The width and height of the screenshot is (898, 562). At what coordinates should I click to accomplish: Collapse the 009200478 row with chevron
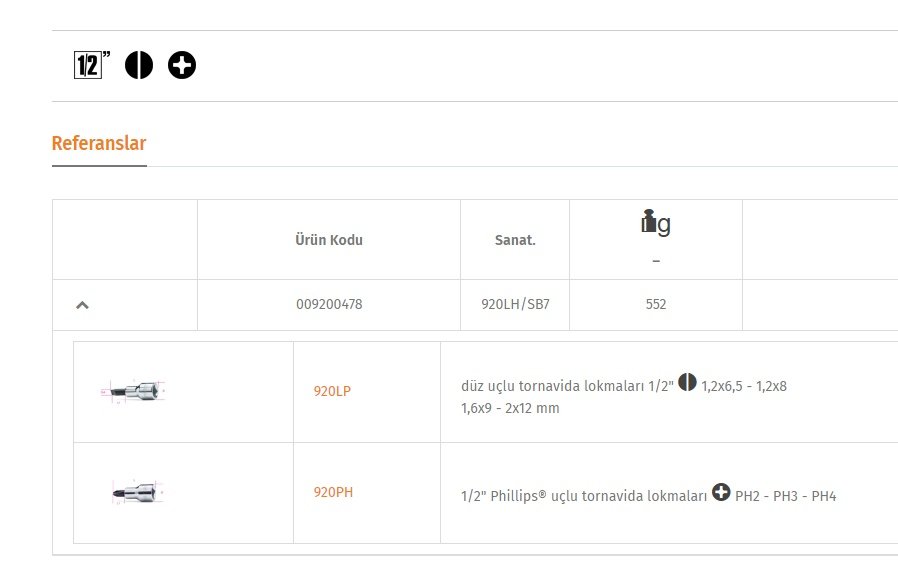82,305
